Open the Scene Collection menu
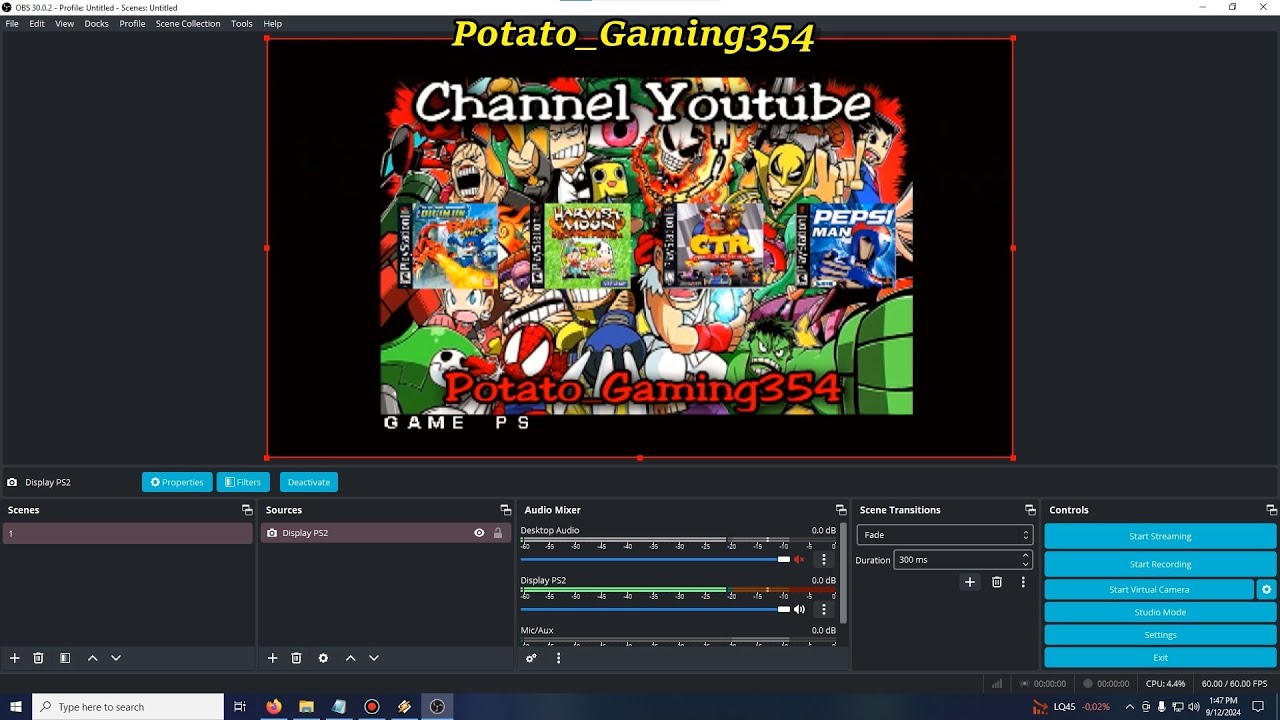1280x720 pixels. tap(188, 23)
